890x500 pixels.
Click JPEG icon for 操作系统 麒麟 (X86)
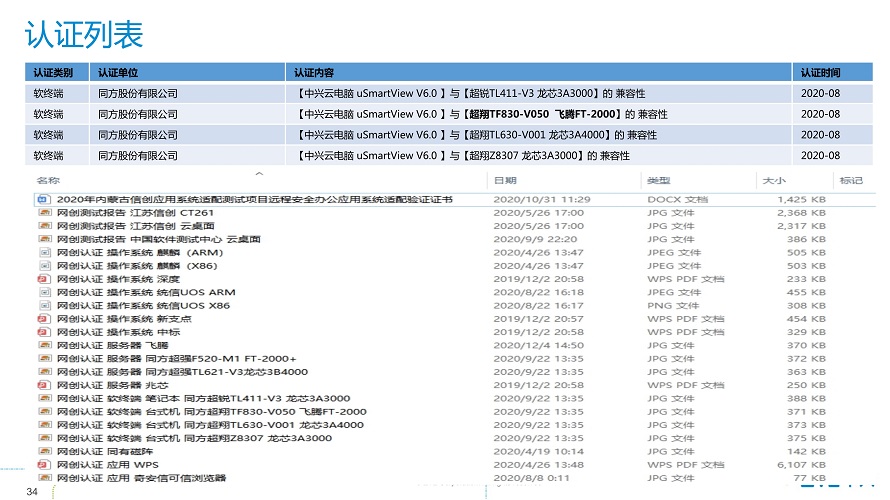click(44, 266)
